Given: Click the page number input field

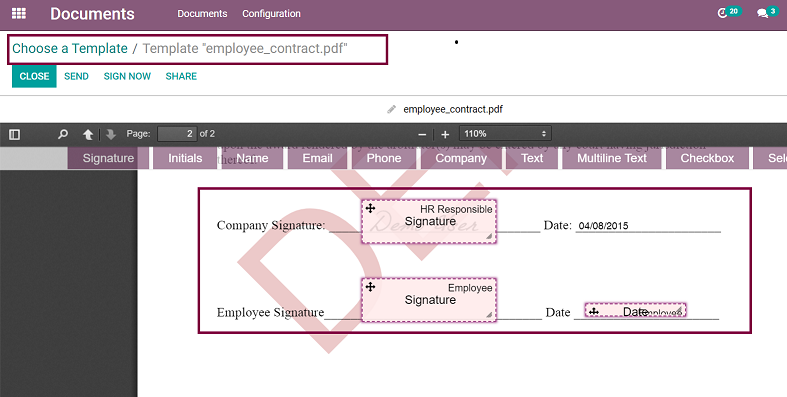Looking at the screenshot, I should (177, 134).
